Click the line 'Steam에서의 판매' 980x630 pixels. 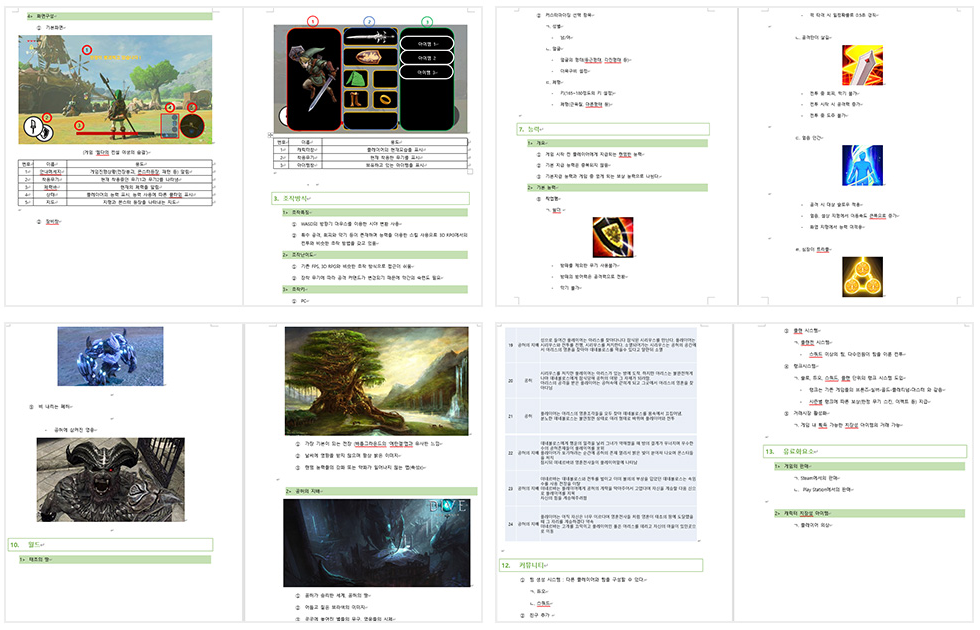pyautogui.click(x=820, y=478)
